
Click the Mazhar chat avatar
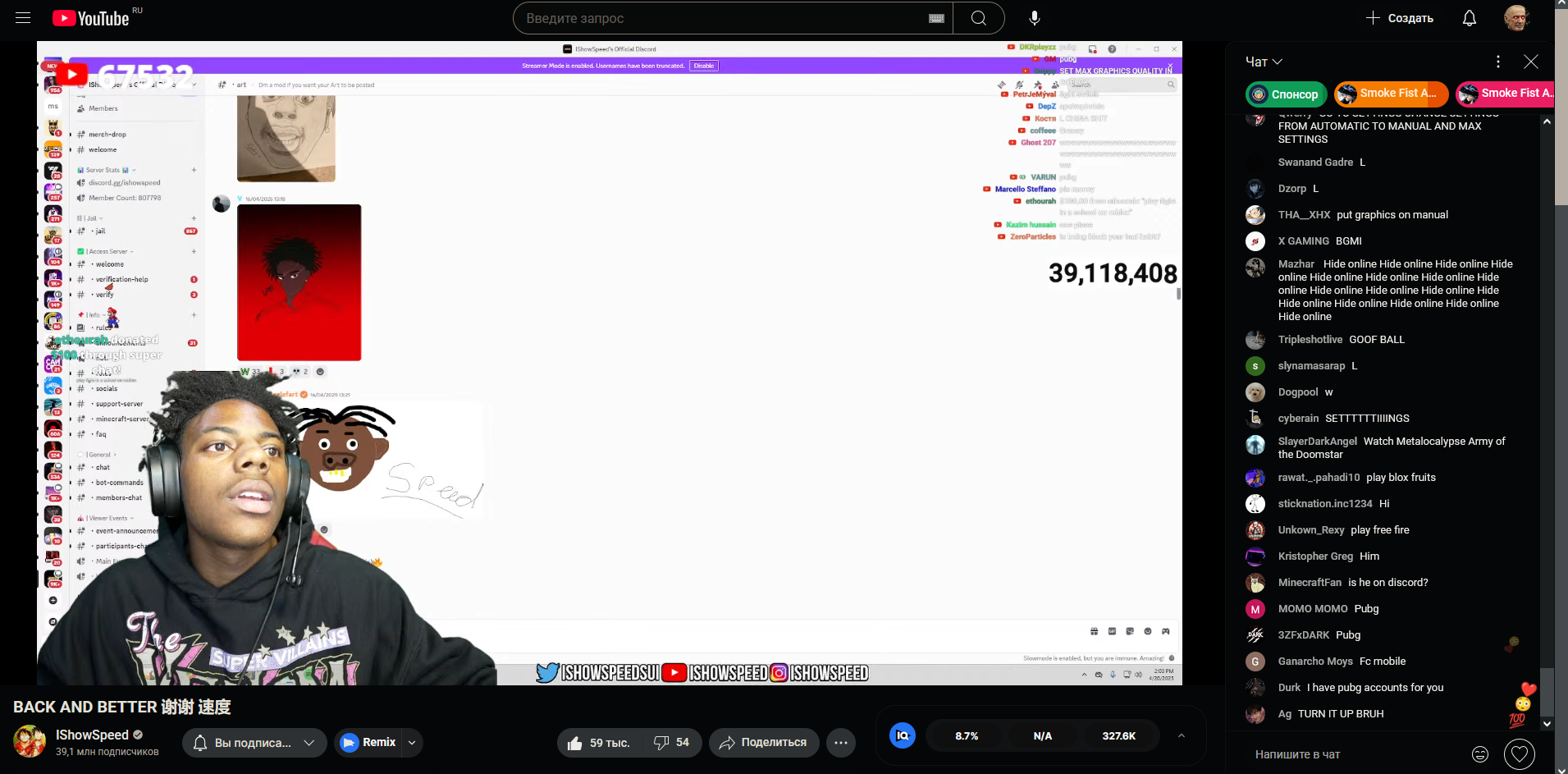click(1255, 268)
